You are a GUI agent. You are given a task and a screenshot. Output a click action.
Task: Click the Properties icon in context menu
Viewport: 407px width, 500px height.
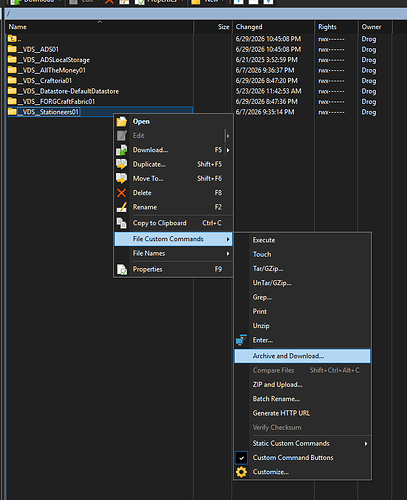point(122,269)
